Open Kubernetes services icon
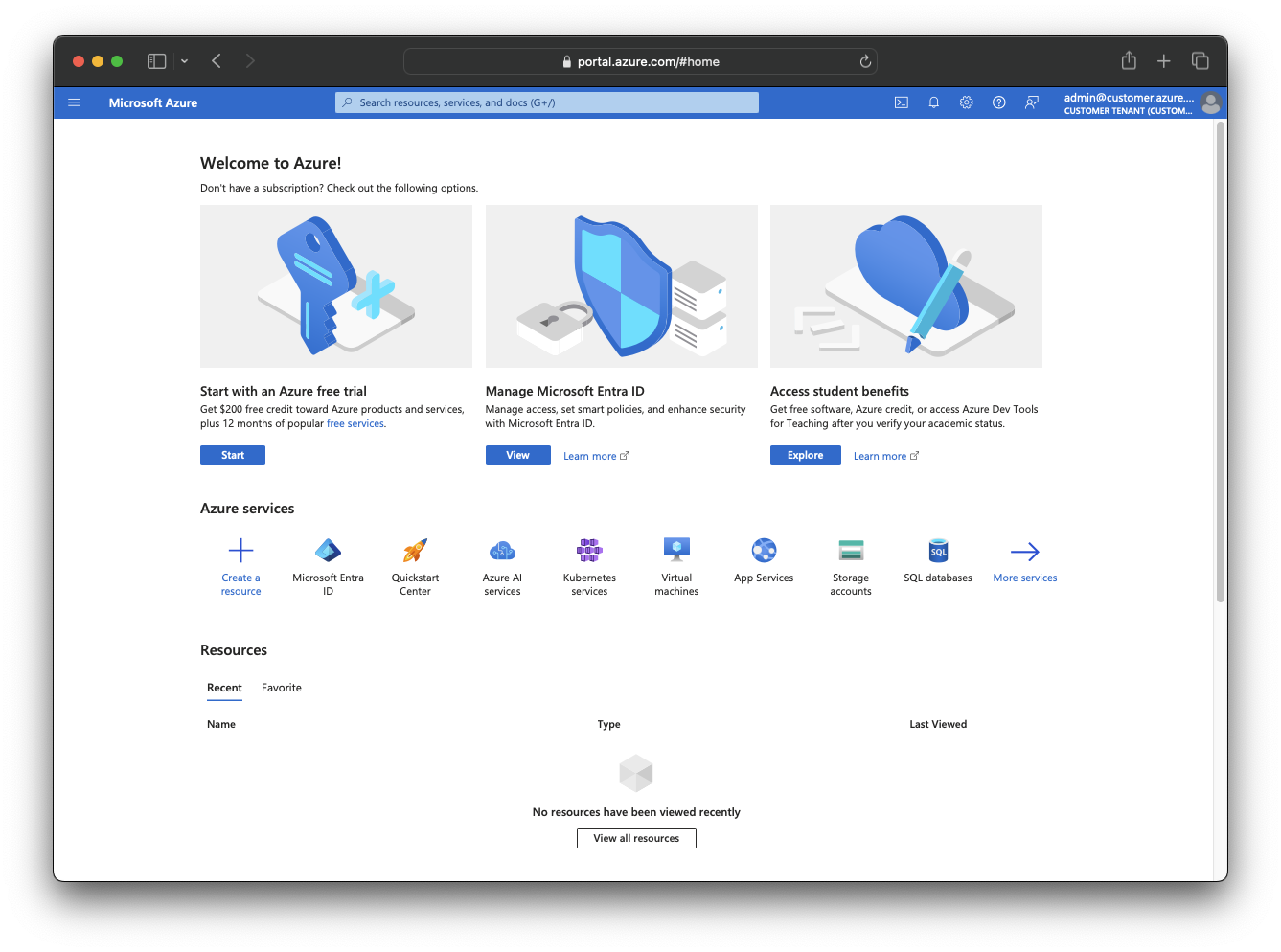The image size is (1281, 952). [589, 550]
